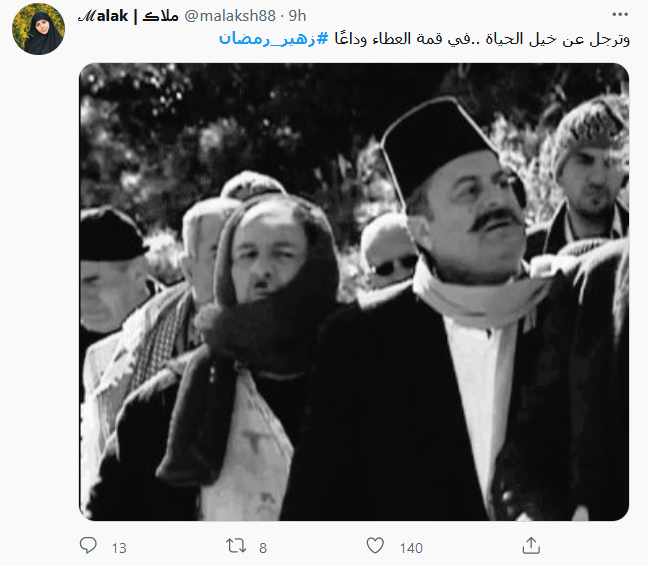Retweet this post using the arrows icon
The height and width of the screenshot is (566, 648).
click(x=236, y=546)
